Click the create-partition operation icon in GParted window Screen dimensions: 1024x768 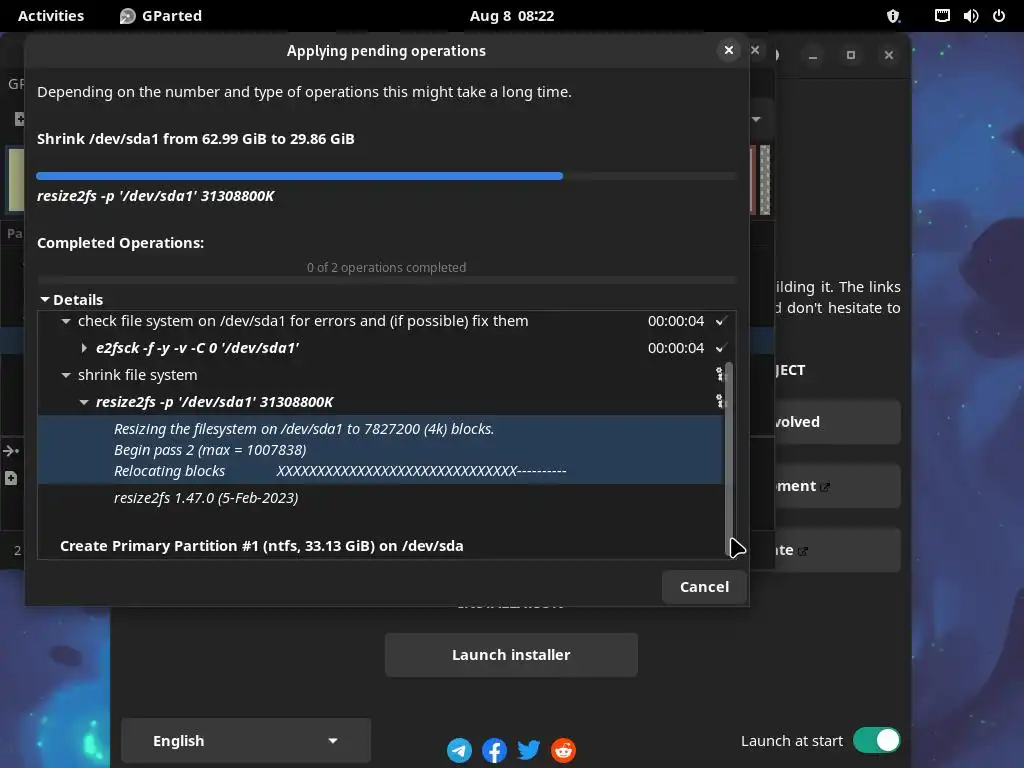[10, 478]
